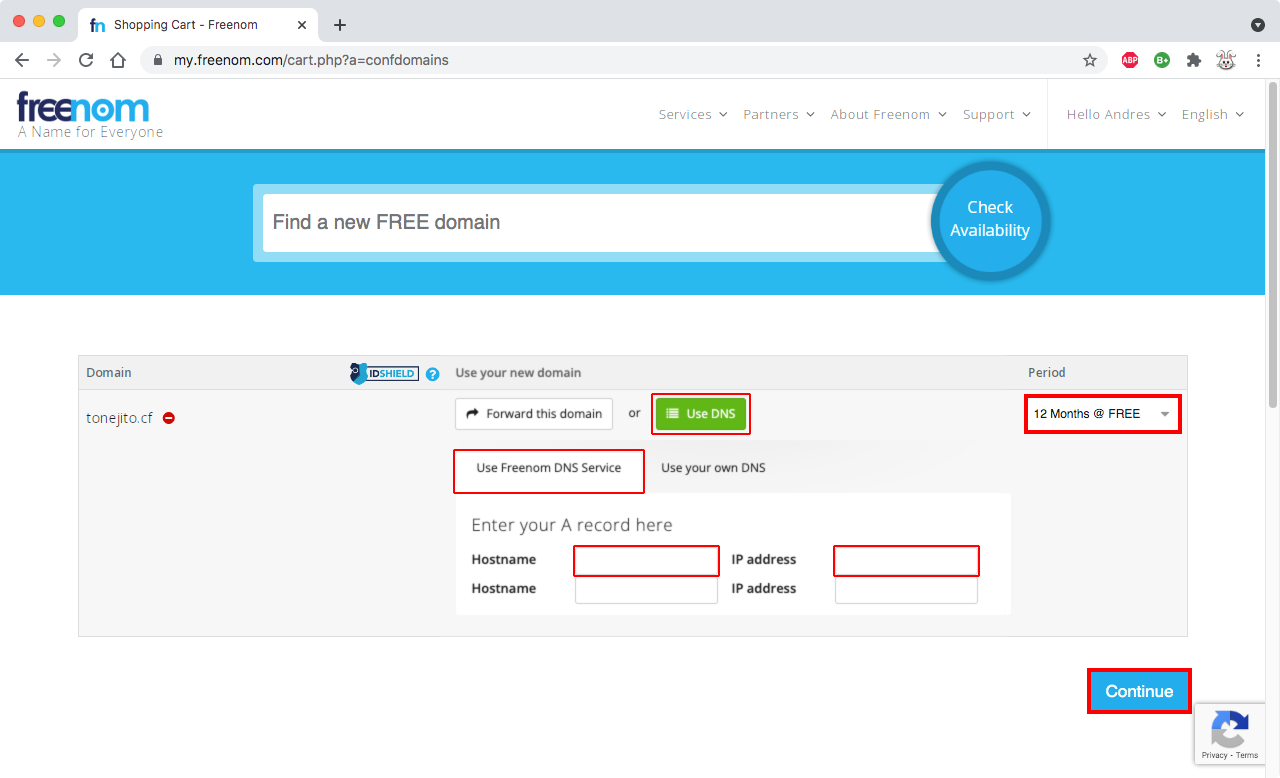Viewport: 1280px width, 778px height.
Task: Open the Adblock Plus extension icon
Action: 1130,60
